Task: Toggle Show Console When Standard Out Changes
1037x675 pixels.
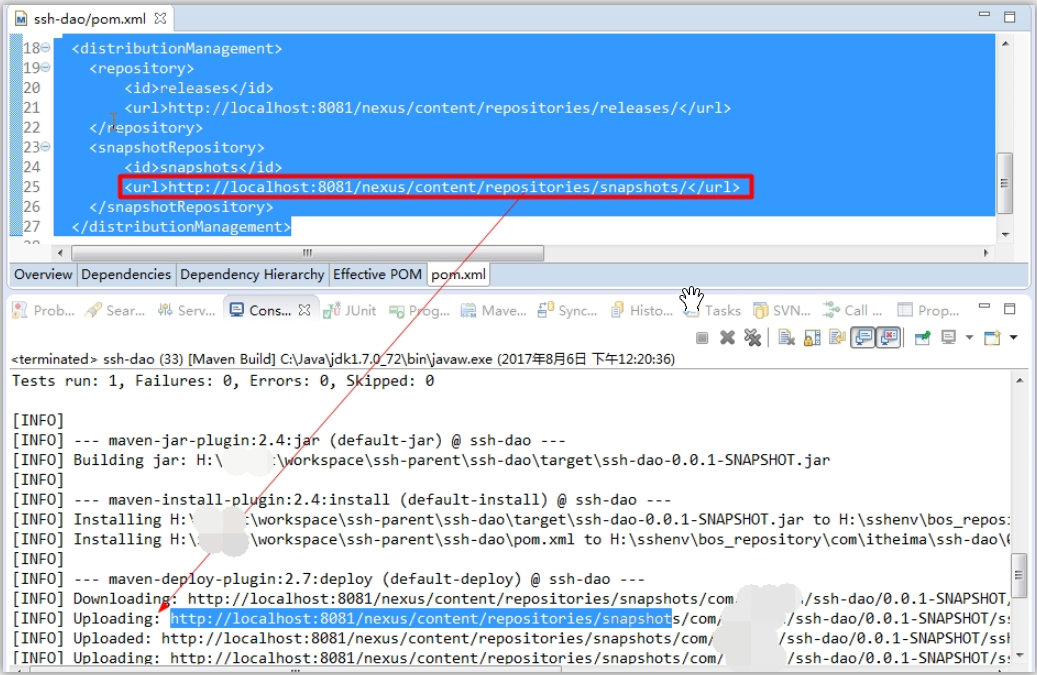Action: pyautogui.click(x=863, y=338)
